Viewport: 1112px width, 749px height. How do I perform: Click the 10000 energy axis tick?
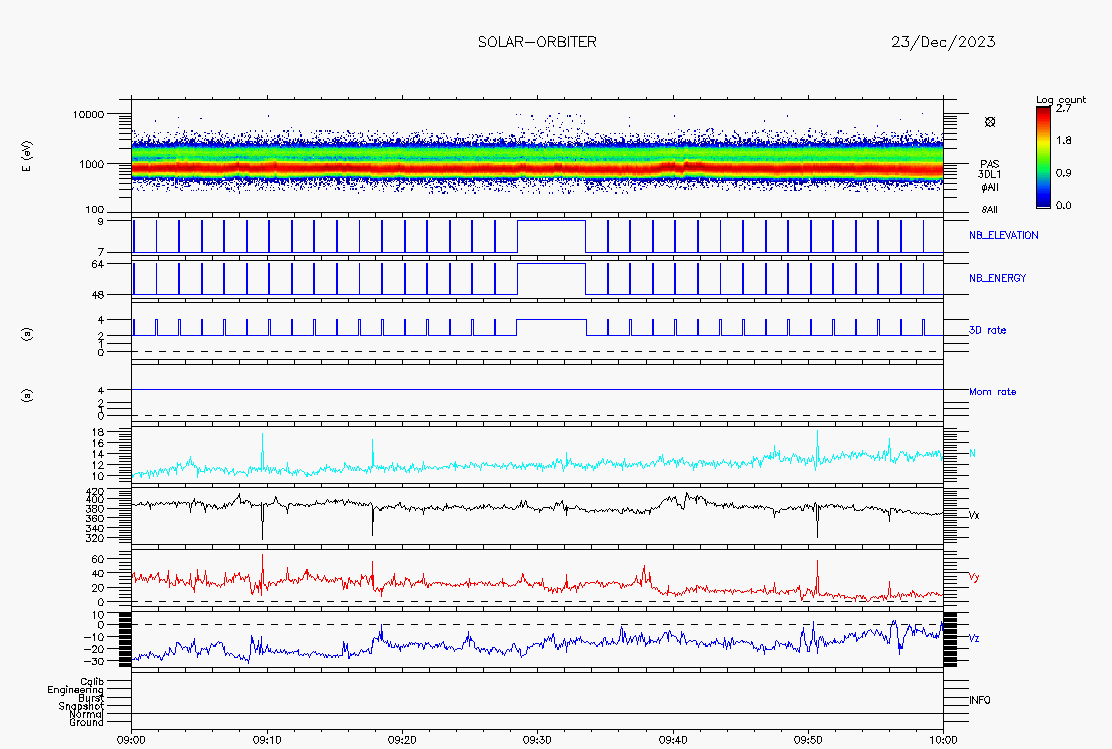tap(88, 114)
